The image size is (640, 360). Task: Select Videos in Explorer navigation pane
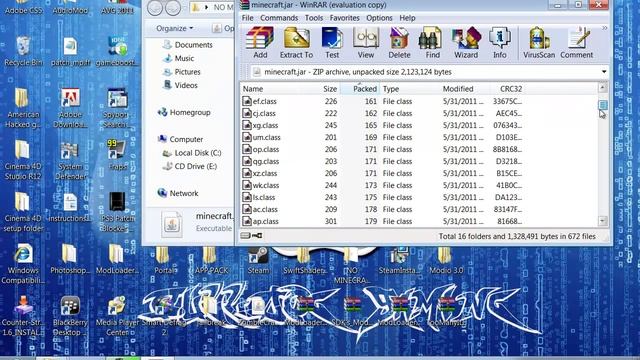[x=180, y=85]
